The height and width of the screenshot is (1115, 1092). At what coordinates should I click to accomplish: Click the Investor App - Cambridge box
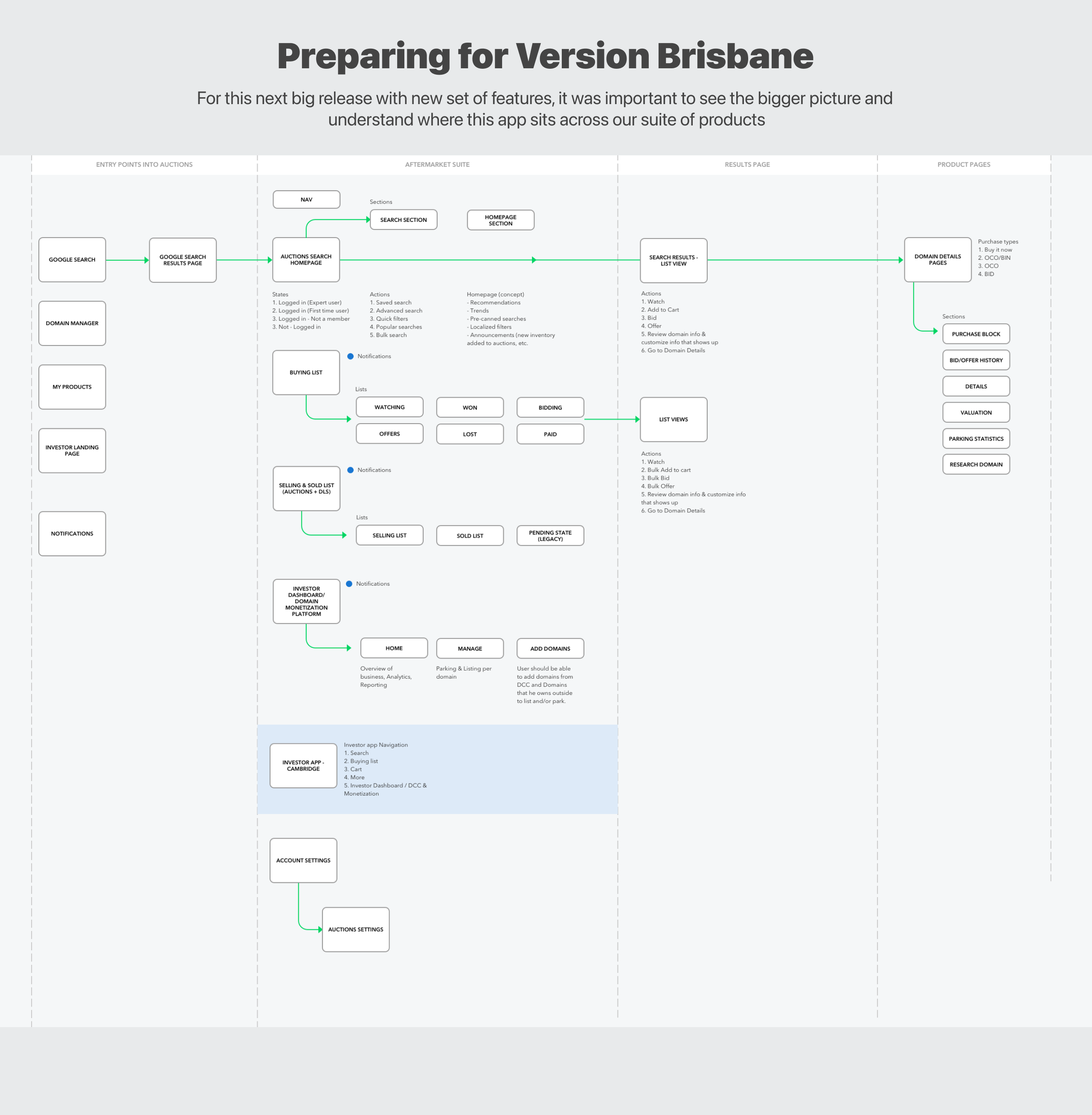[x=304, y=766]
